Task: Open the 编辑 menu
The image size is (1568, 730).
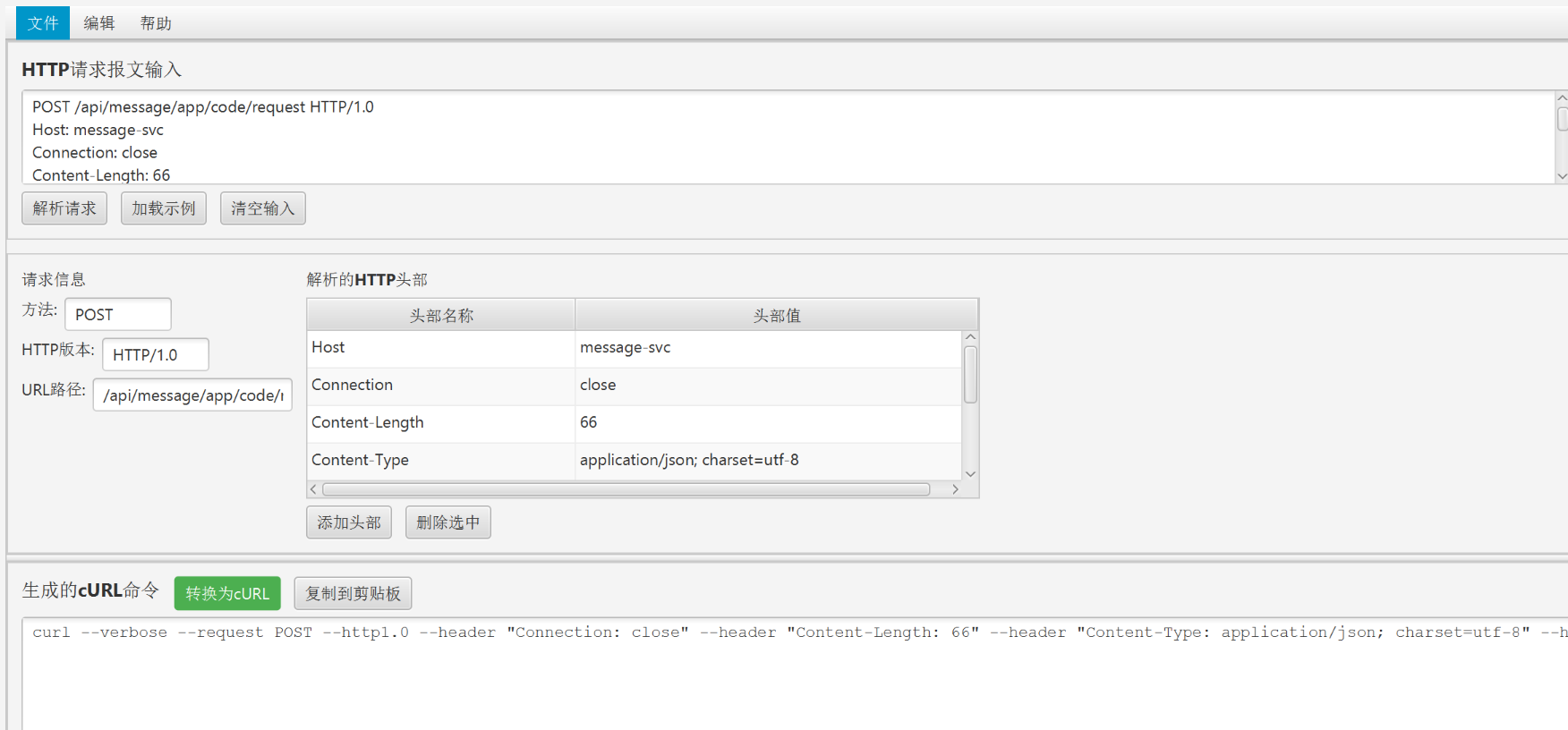Action: tap(98, 23)
